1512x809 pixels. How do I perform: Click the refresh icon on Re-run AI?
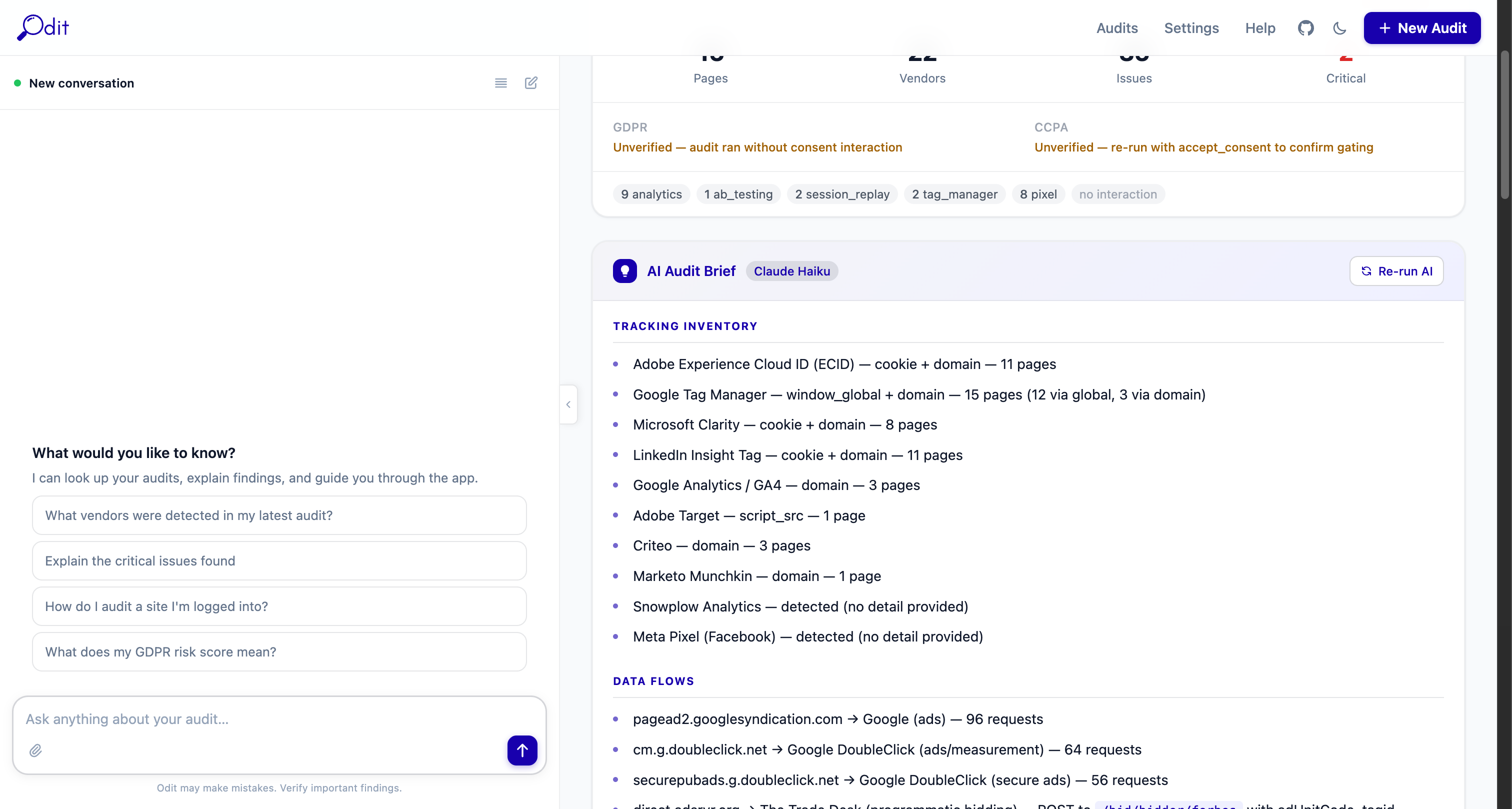[1366, 271]
